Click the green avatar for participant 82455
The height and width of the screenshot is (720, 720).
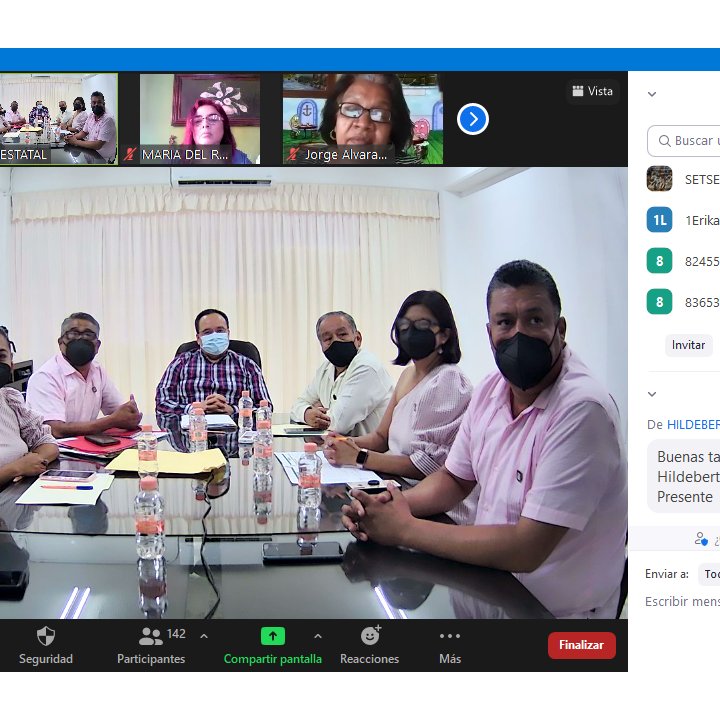[x=659, y=262]
